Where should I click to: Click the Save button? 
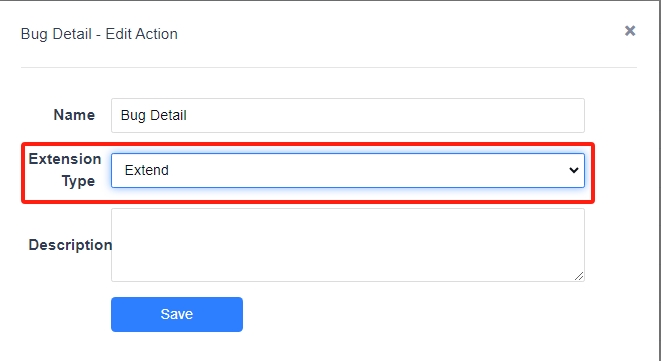[x=177, y=314]
